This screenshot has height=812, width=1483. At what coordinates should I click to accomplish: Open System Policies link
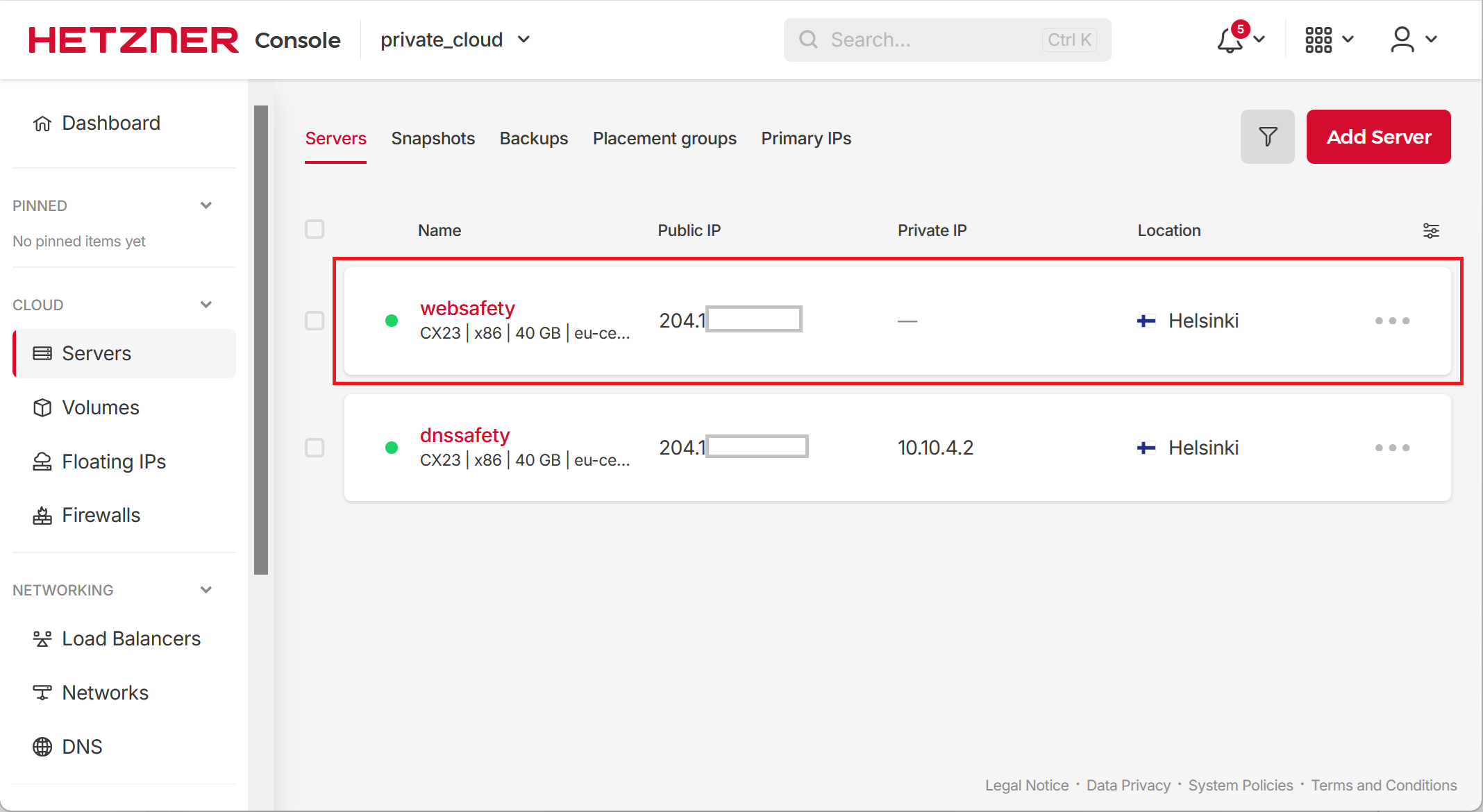tap(1241, 785)
